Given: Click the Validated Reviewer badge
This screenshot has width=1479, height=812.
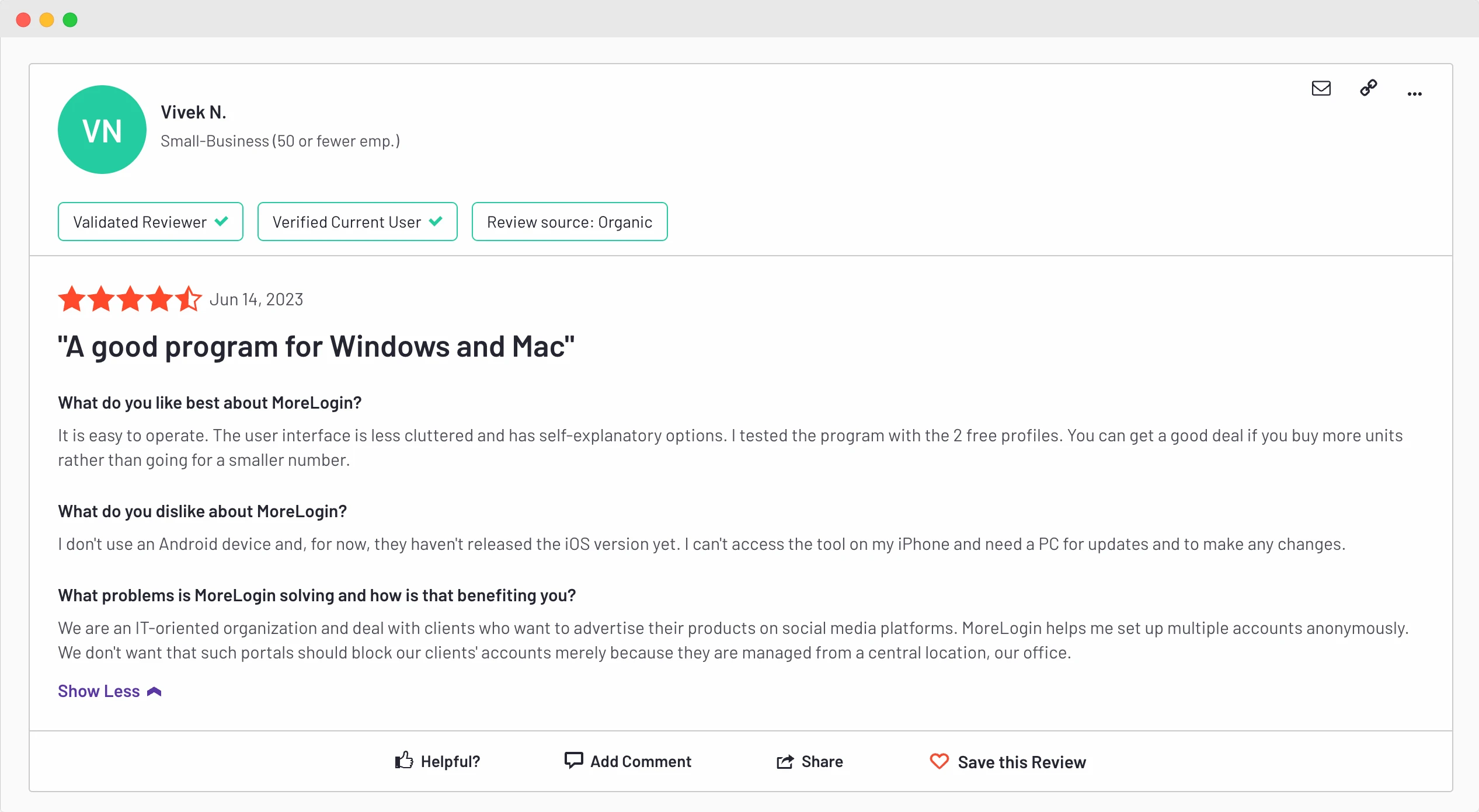Looking at the screenshot, I should (151, 222).
